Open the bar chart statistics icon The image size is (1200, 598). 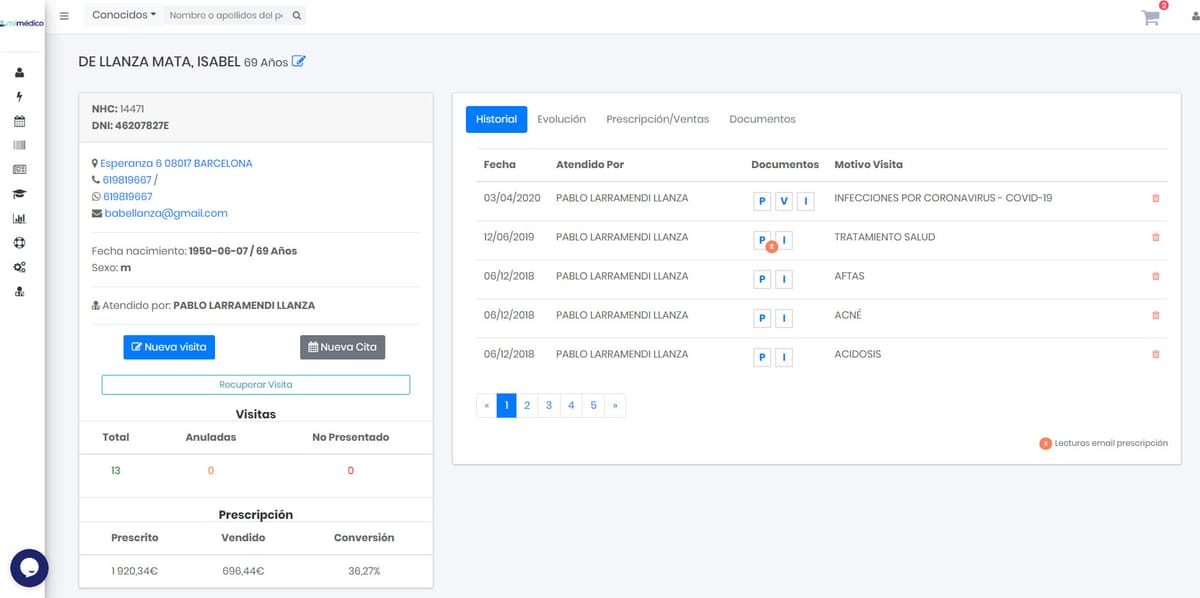[x=20, y=218]
